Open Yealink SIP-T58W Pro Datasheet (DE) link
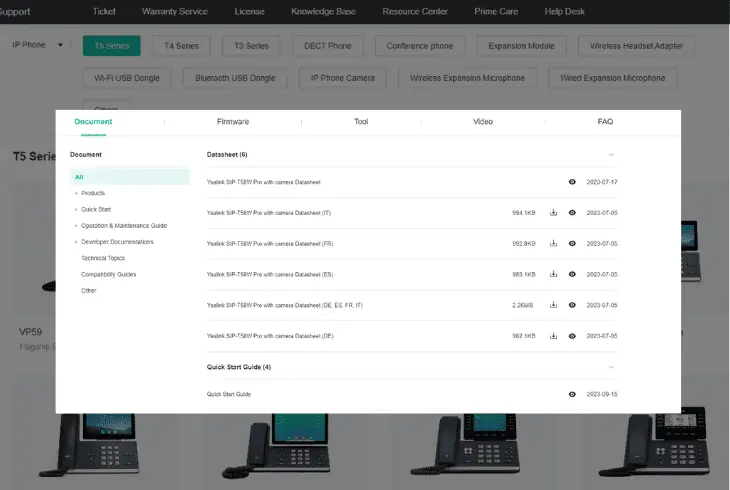This screenshot has width=730, height=490. click(270, 336)
